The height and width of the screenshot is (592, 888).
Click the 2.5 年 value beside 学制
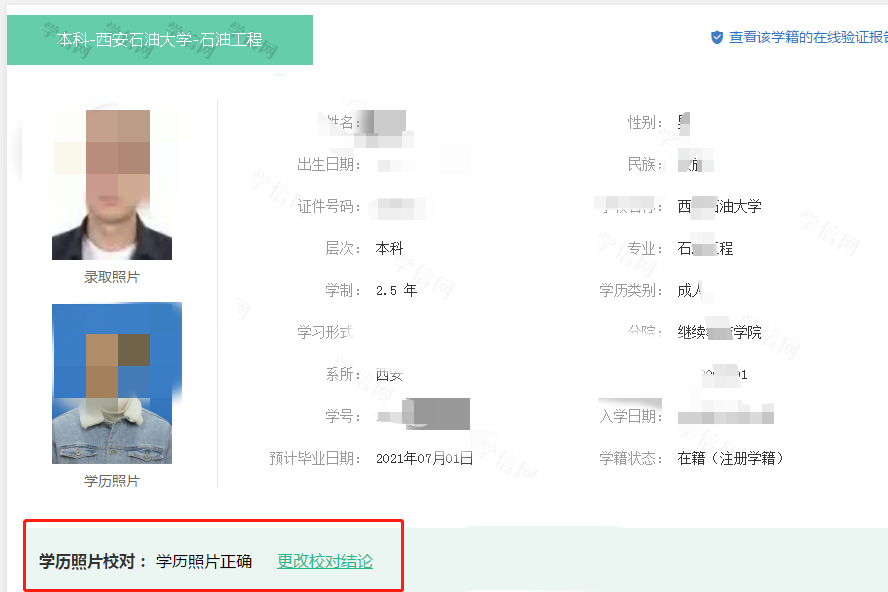tap(396, 291)
